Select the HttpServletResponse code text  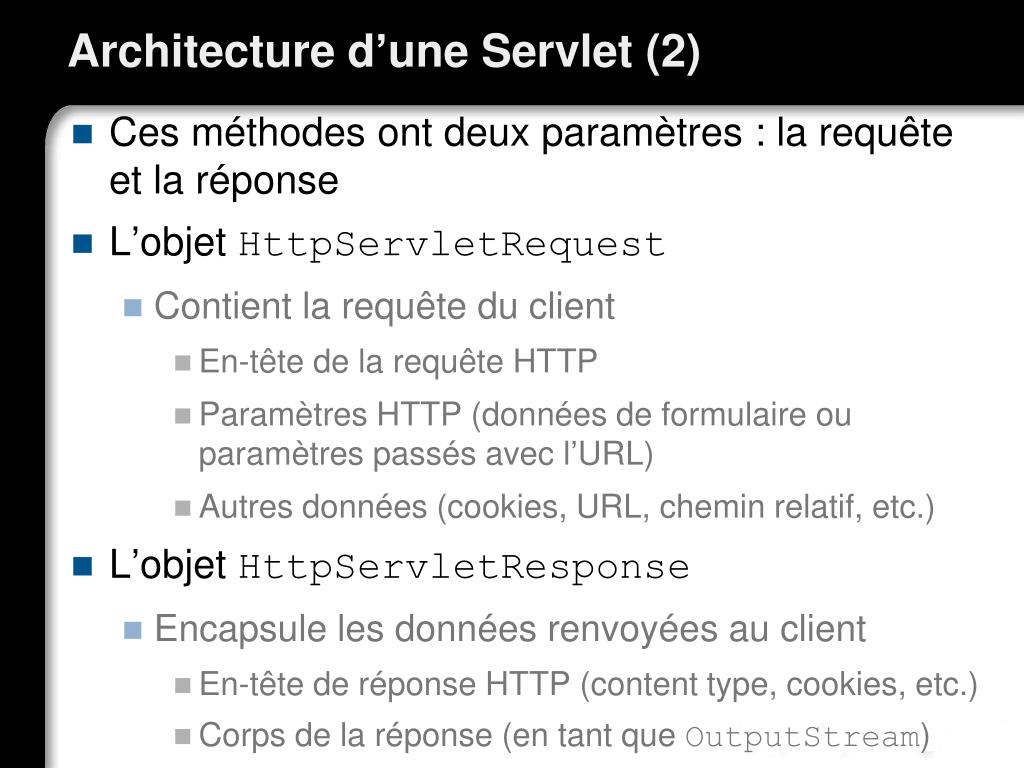tap(464, 568)
